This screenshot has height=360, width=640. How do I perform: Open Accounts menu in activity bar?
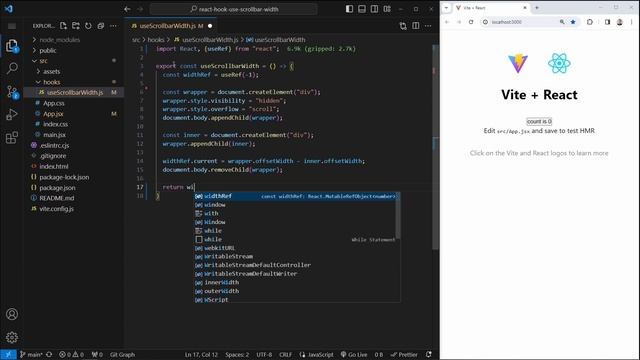[x=12, y=314]
